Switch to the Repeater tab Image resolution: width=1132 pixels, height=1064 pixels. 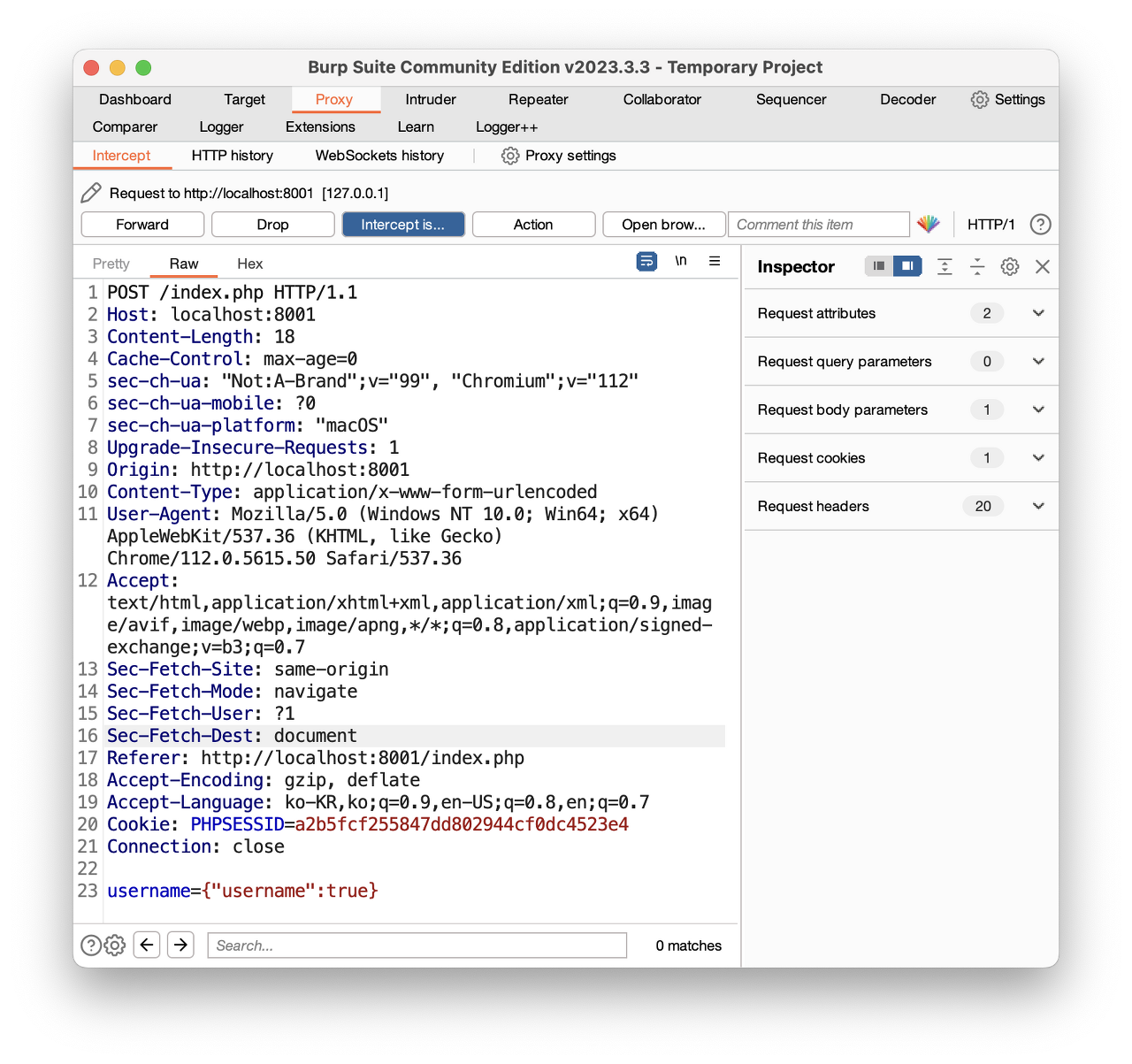538,100
